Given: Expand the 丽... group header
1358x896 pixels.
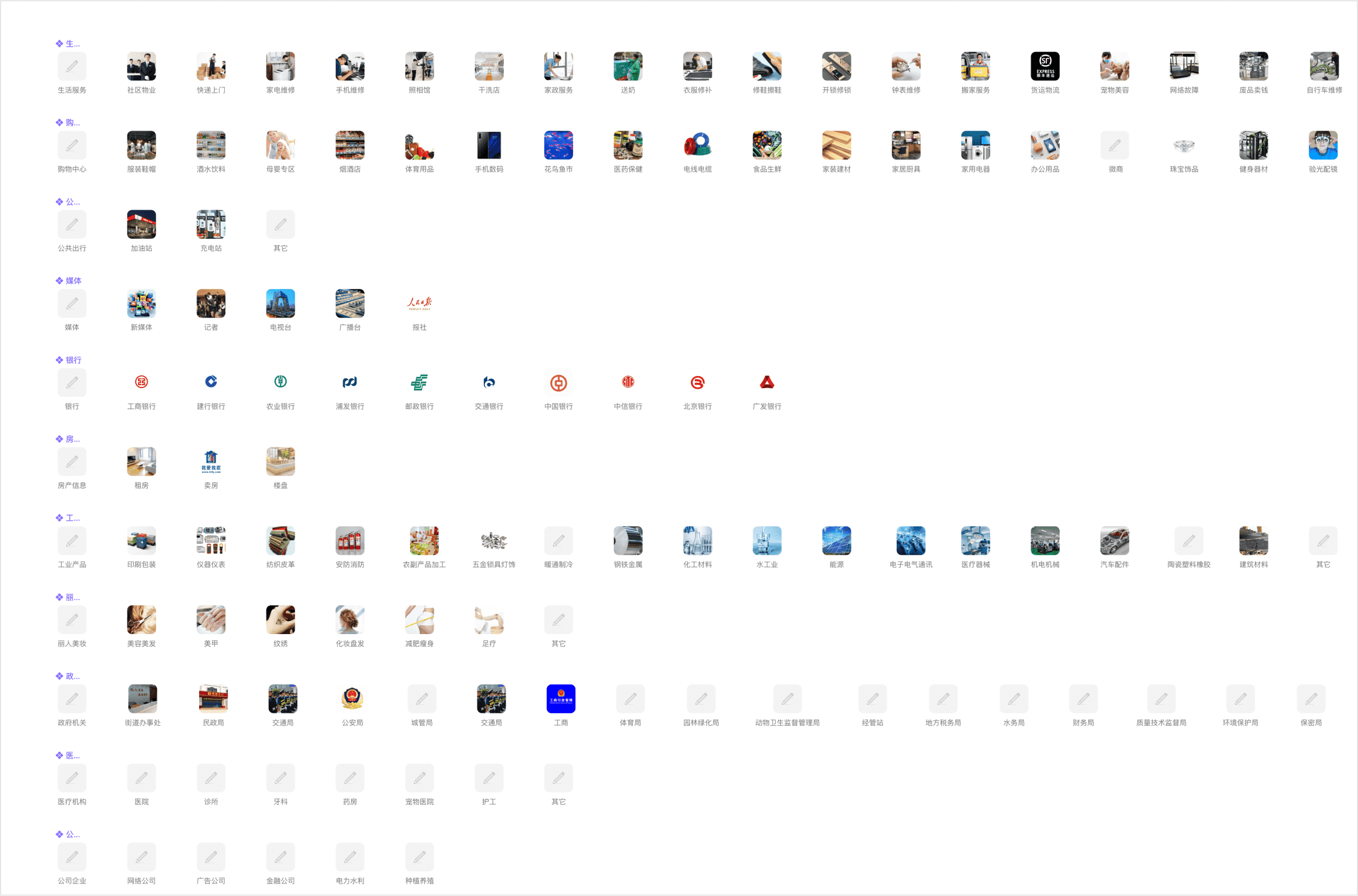Looking at the screenshot, I should [x=67, y=597].
